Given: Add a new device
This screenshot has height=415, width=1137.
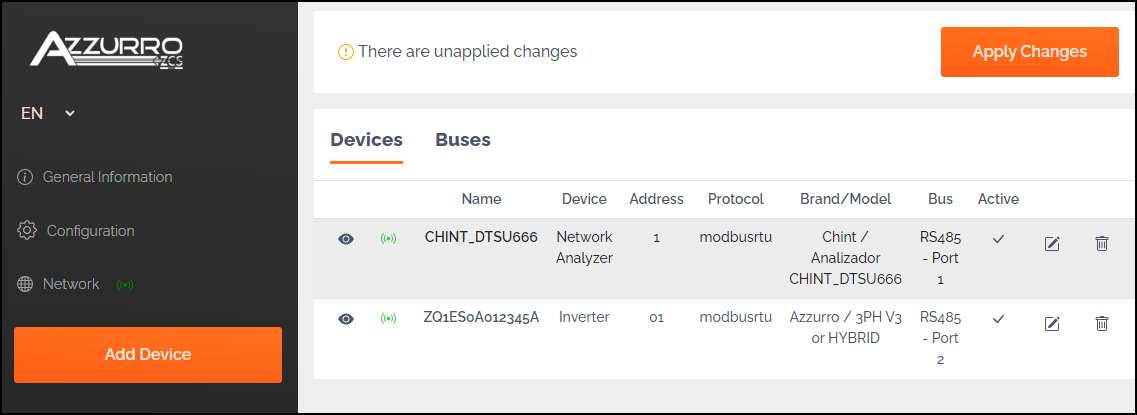Looking at the screenshot, I should (148, 355).
